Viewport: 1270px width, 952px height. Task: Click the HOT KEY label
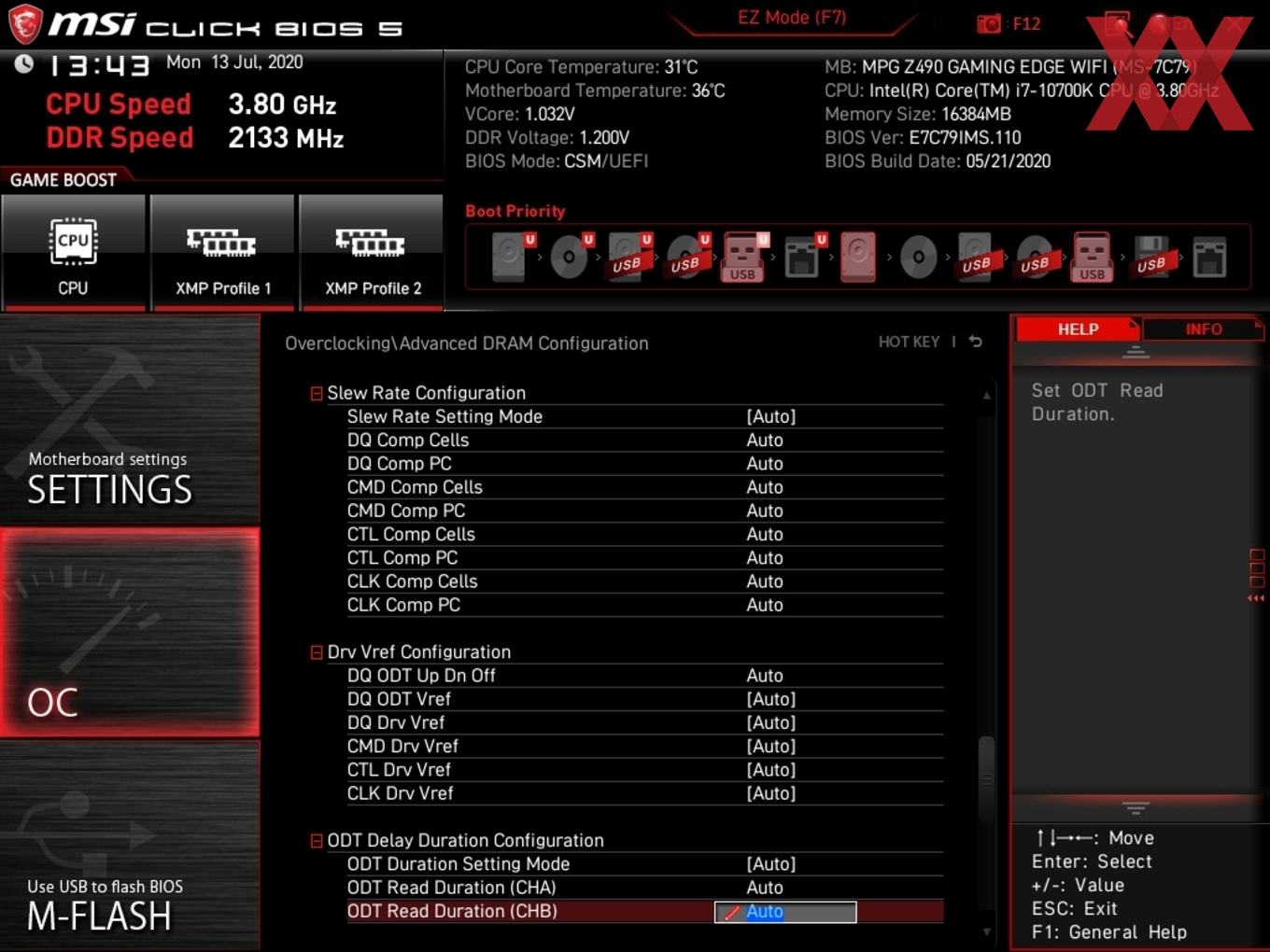point(909,342)
